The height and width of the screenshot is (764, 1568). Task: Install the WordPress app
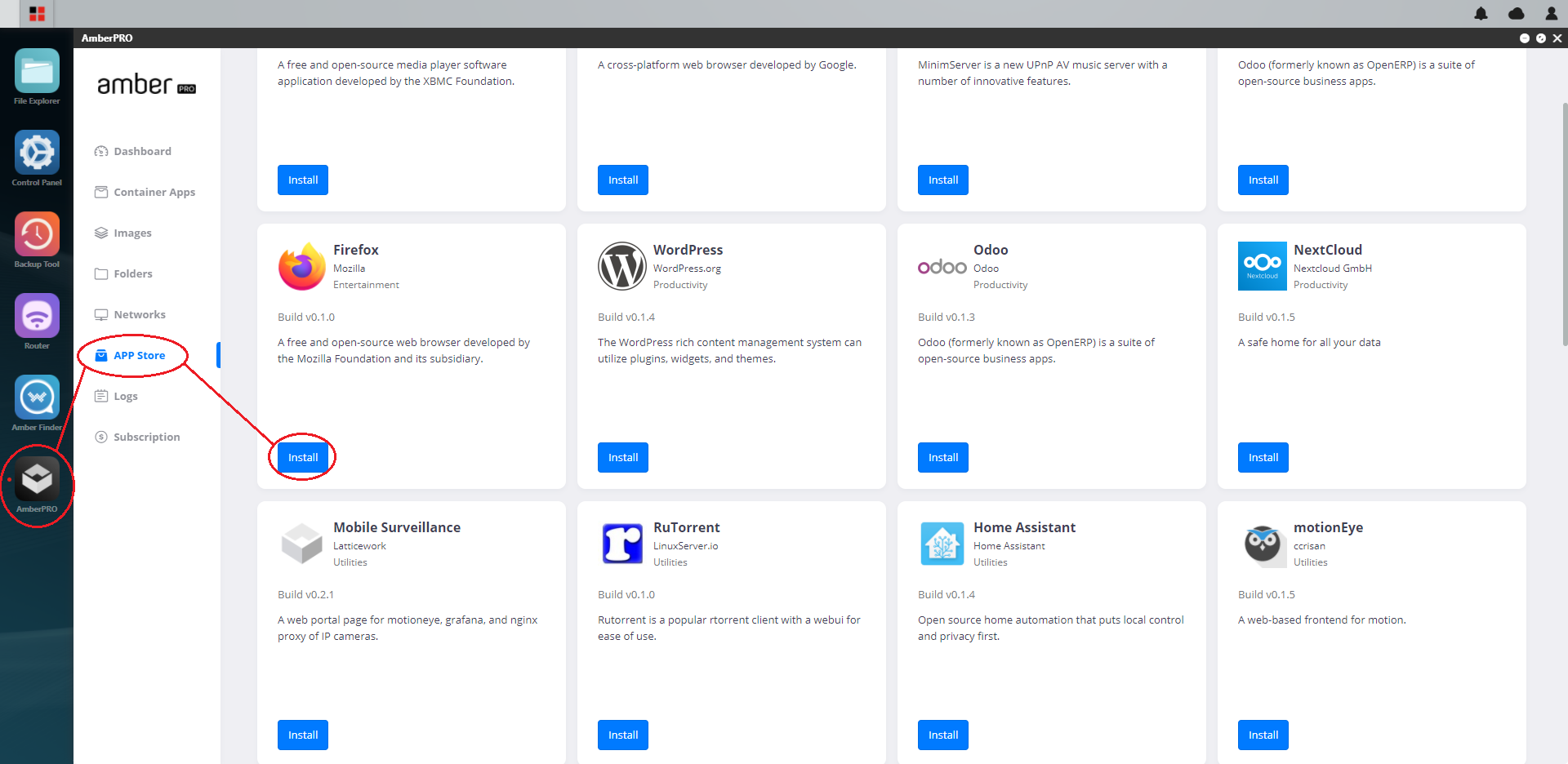(623, 457)
